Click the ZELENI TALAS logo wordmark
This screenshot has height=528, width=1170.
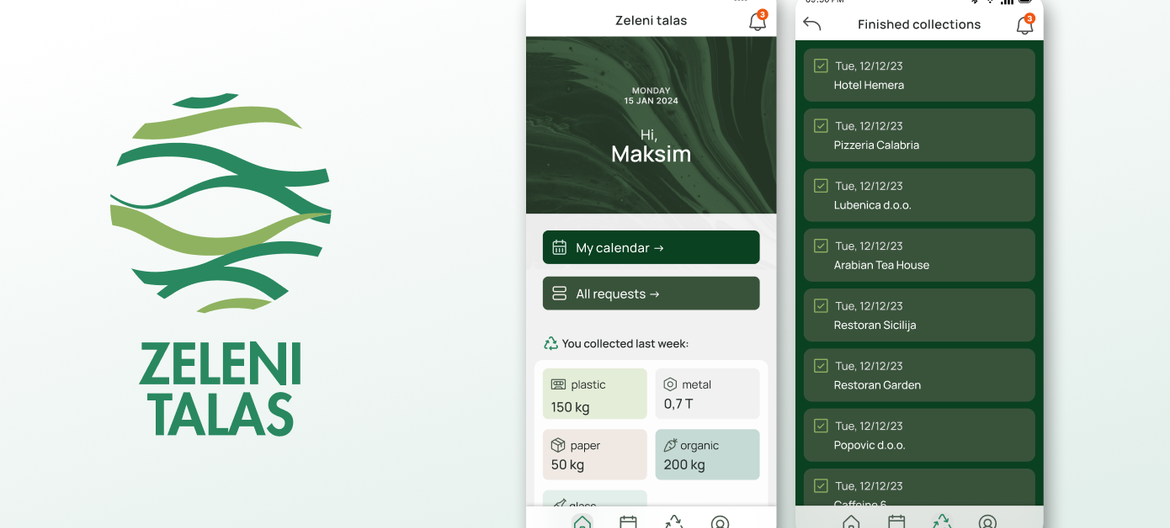pyautogui.click(x=220, y=389)
